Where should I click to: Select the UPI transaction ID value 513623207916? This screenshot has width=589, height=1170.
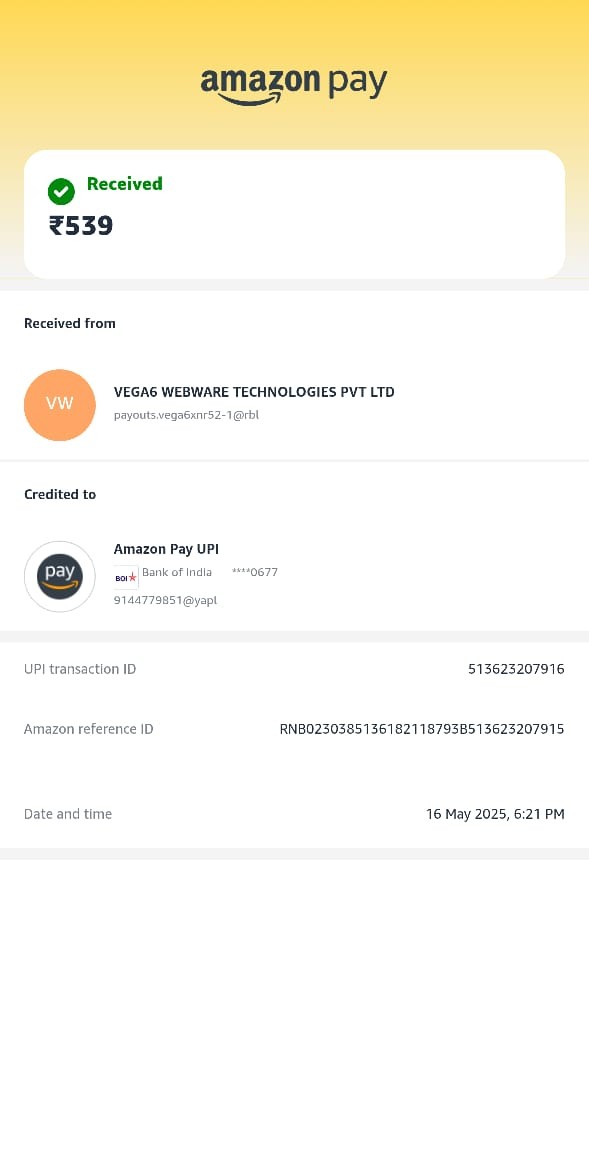(x=516, y=669)
